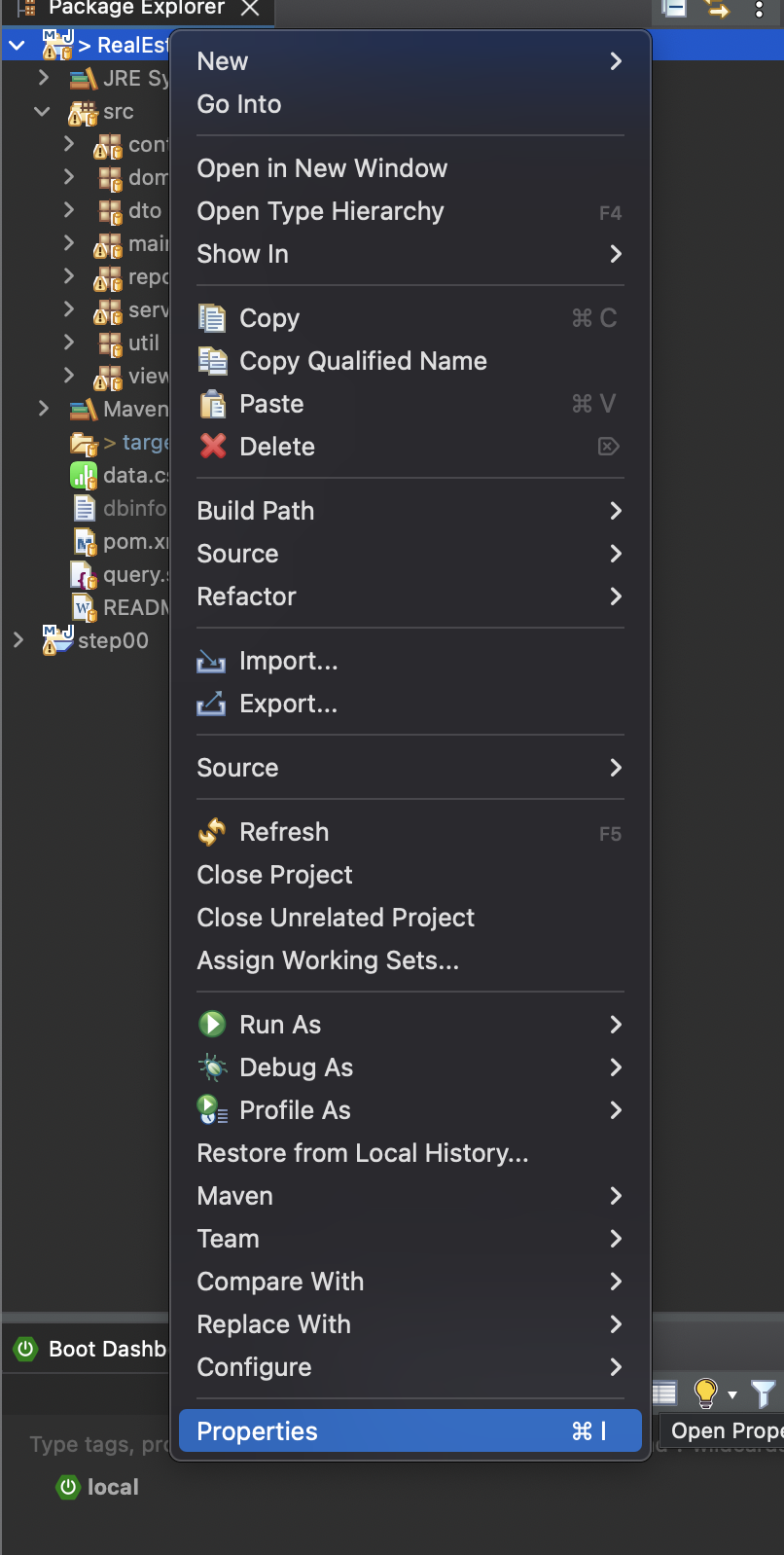
Task: Click the Type tags filter field
Action: [x=99, y=1444]
